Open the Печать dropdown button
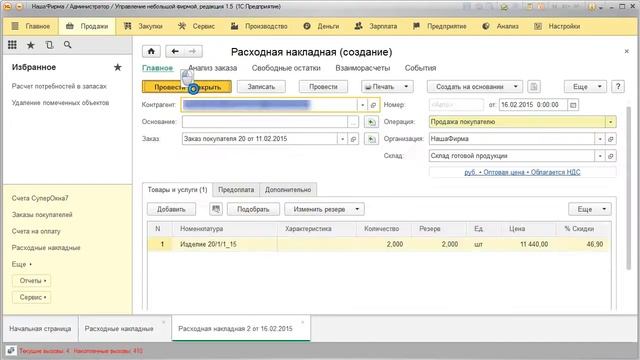The height and width of the screenshot is (360, 640). click(x=387, y=87)
